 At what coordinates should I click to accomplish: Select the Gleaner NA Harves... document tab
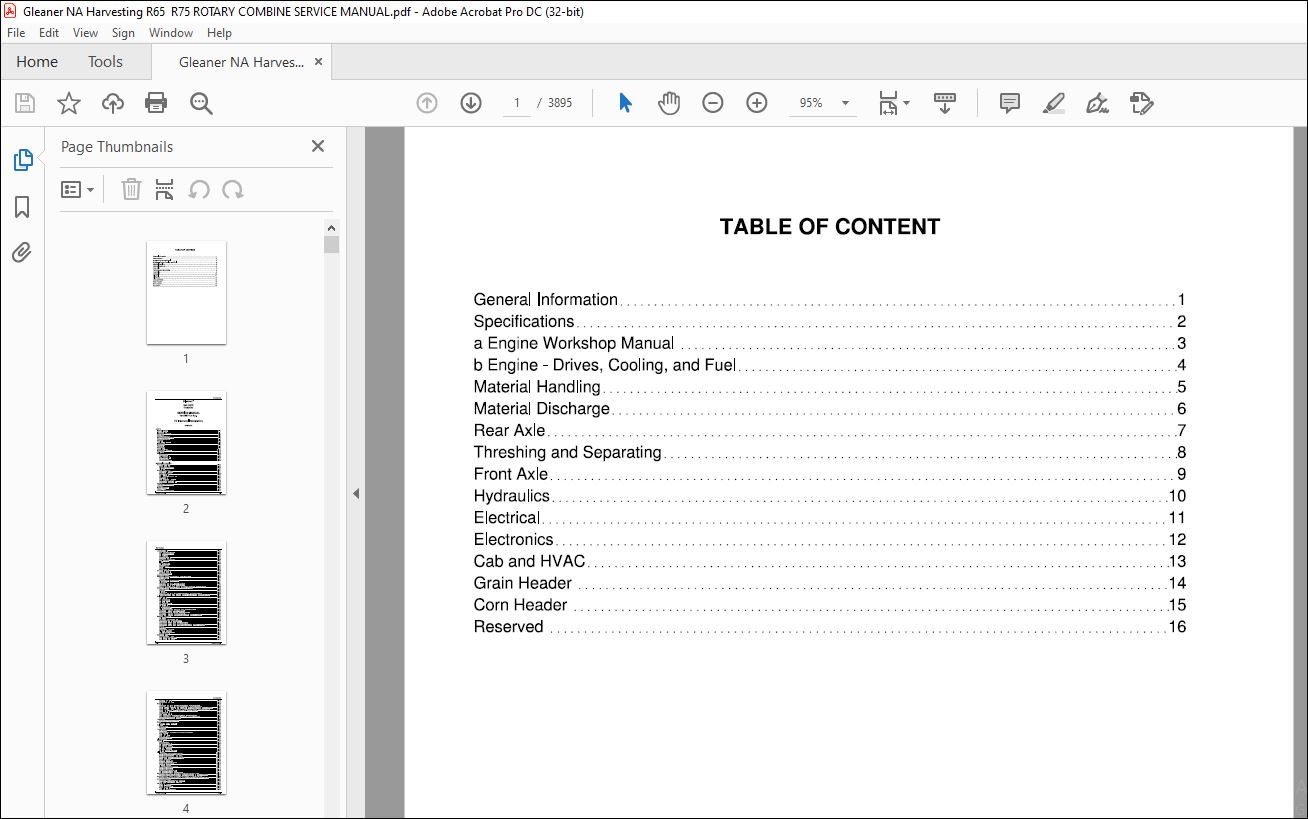click(x=241, y=62)
